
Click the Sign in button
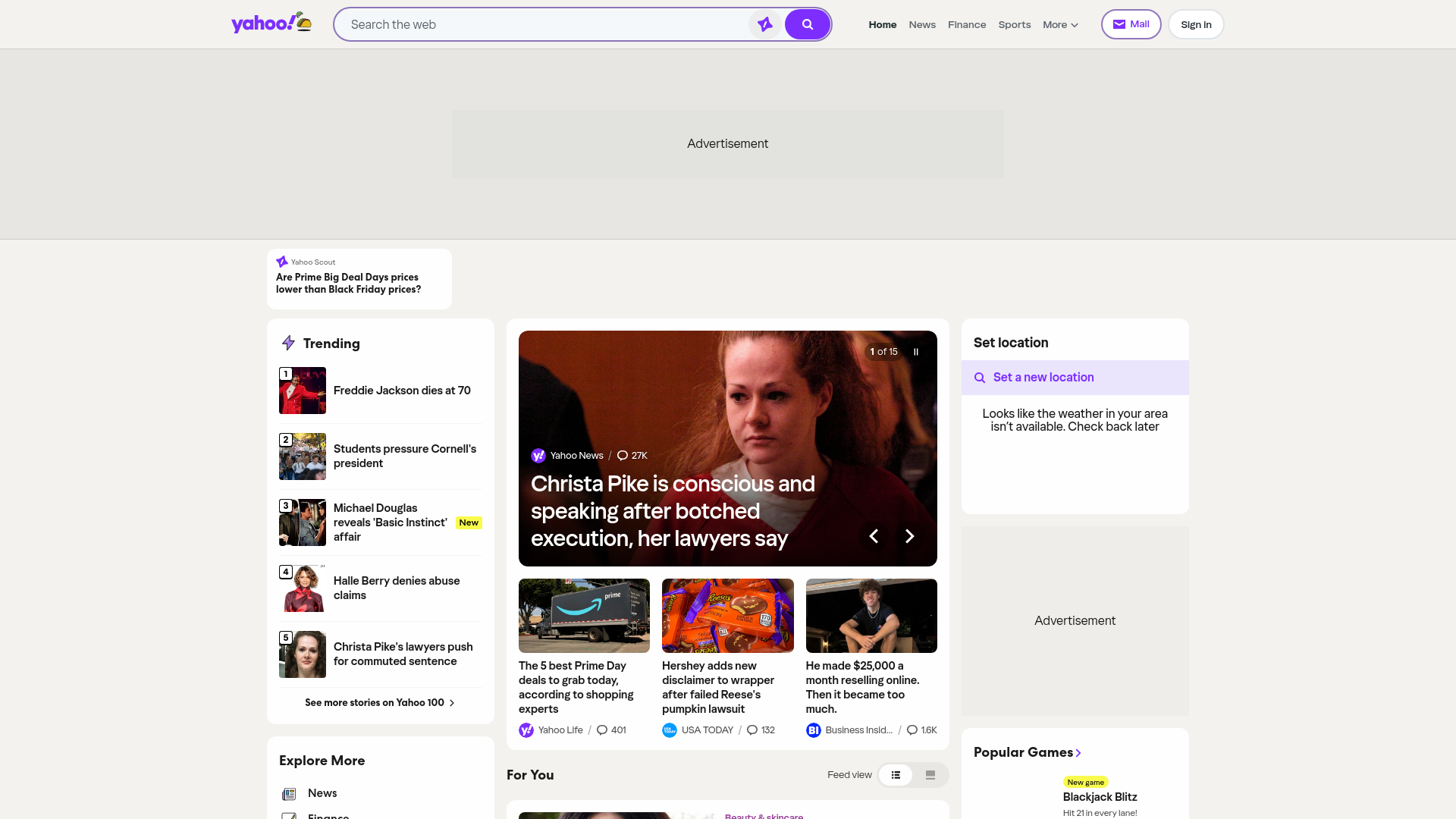tap(1196, 24)
